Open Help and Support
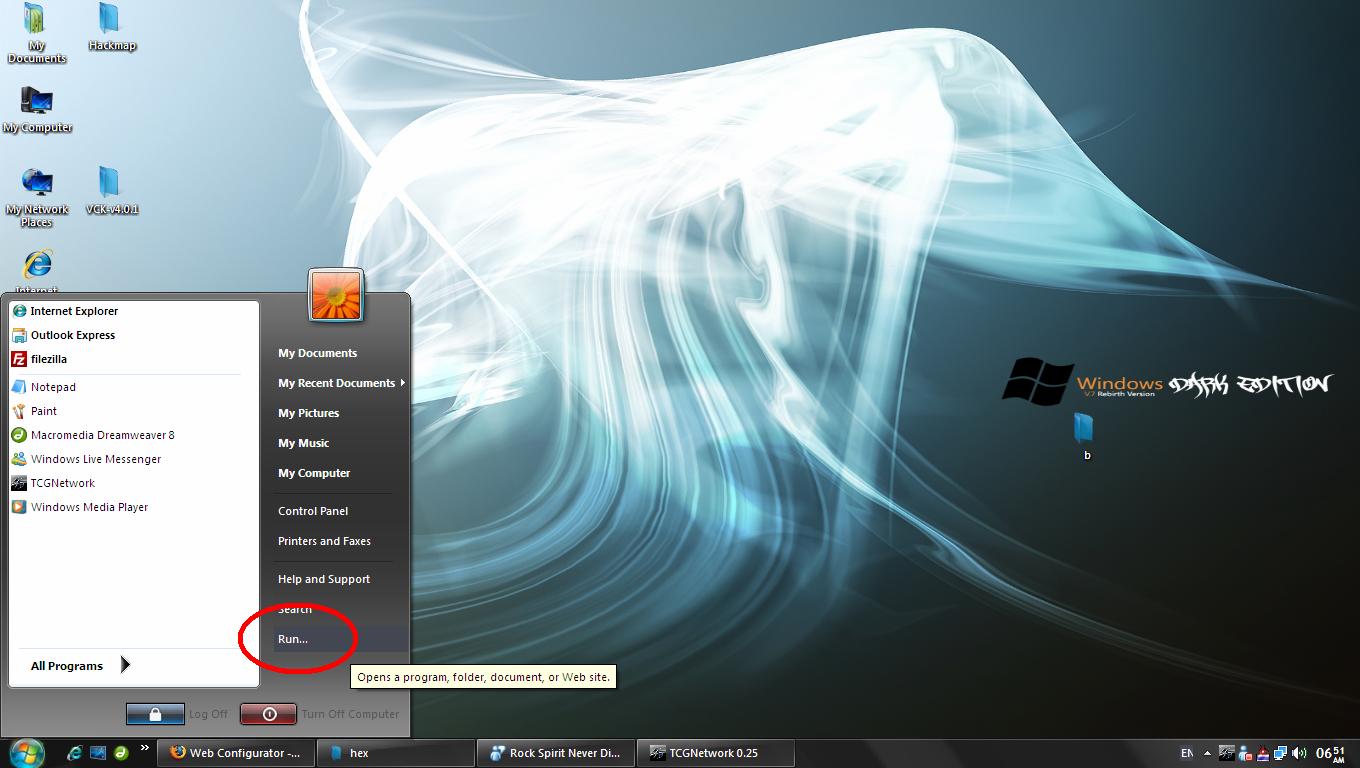 324,579
